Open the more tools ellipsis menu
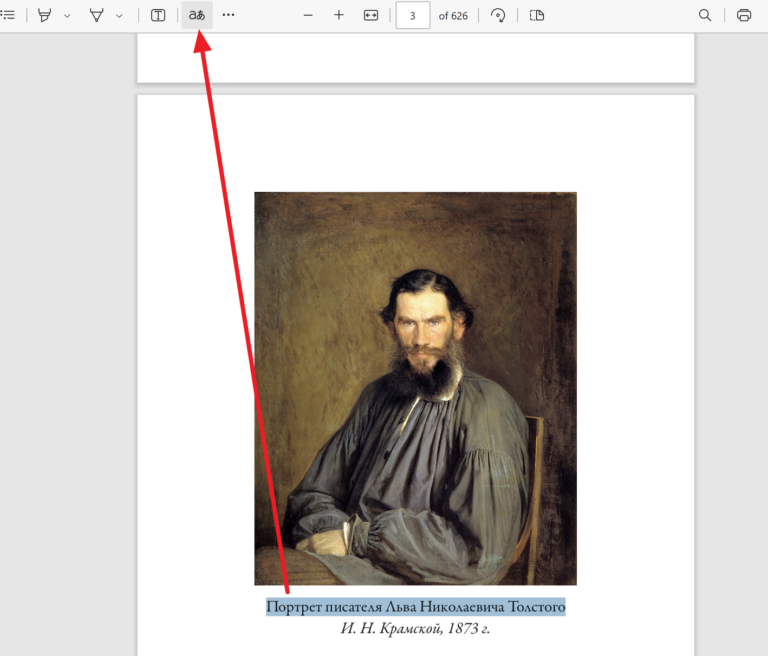Screen dimensions: 768x656 pos(228,15)
